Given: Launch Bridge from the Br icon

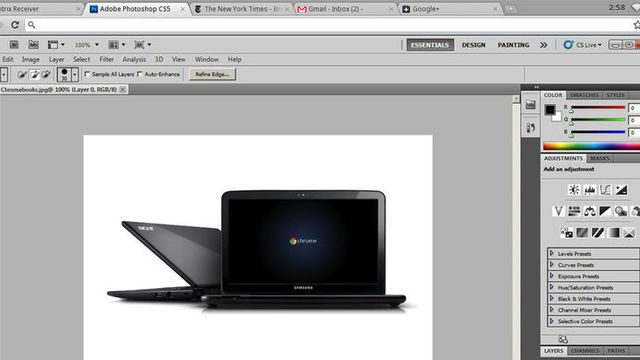Looking at the screenshot, I should tap(14, 44).
